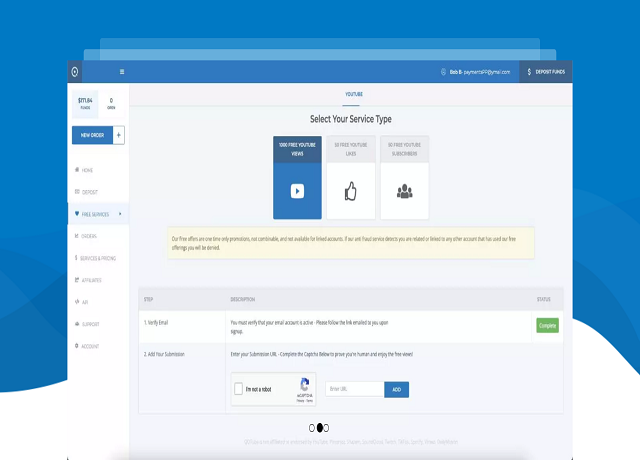Viewport: 640px width, 460px height.
Task: Open Home in the sidebar menu
Action: (x=87, y=170)
